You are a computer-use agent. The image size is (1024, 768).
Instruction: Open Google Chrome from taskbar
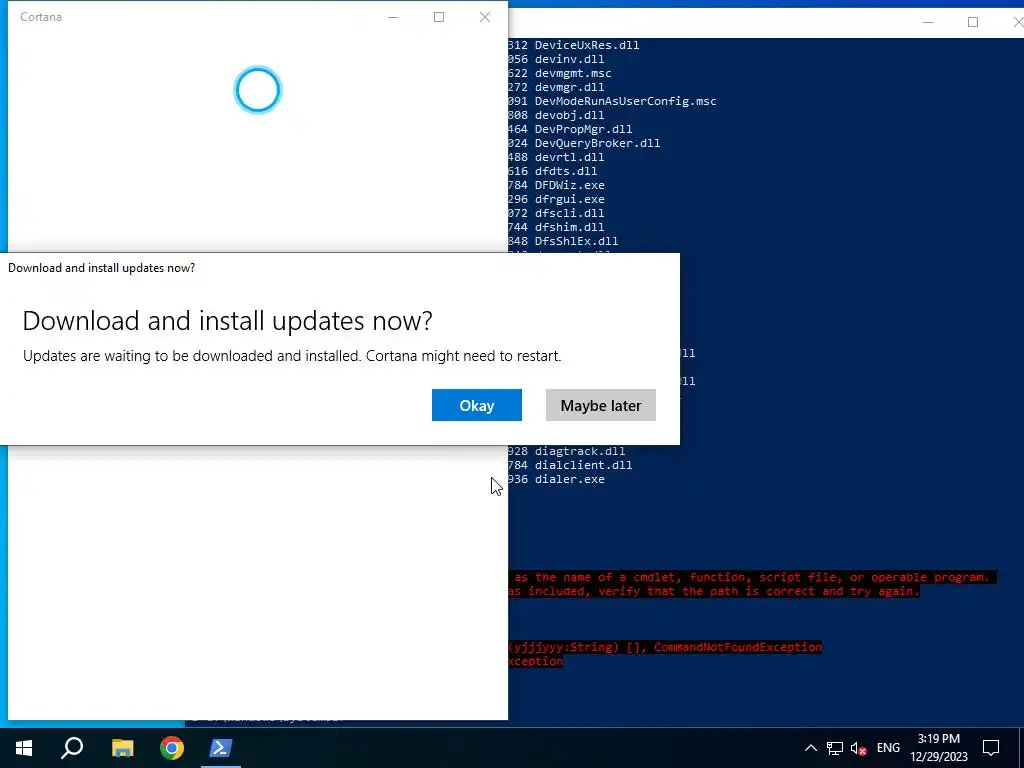pyautogui.click(x=172, y=748)
